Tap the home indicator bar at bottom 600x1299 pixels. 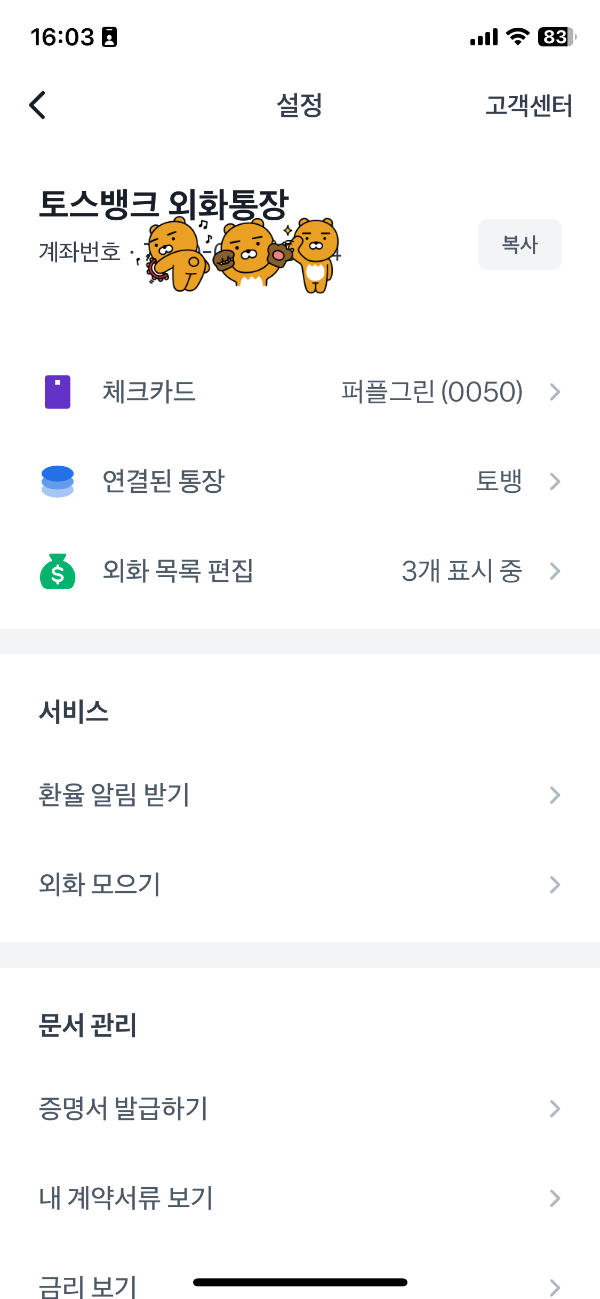tap(300, 1281)
